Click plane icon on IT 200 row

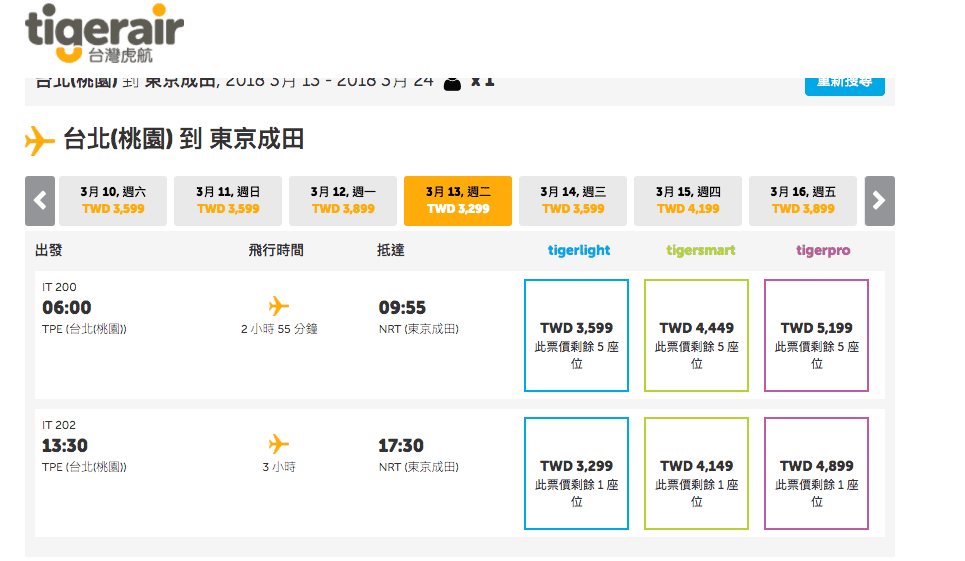[279, 306]
